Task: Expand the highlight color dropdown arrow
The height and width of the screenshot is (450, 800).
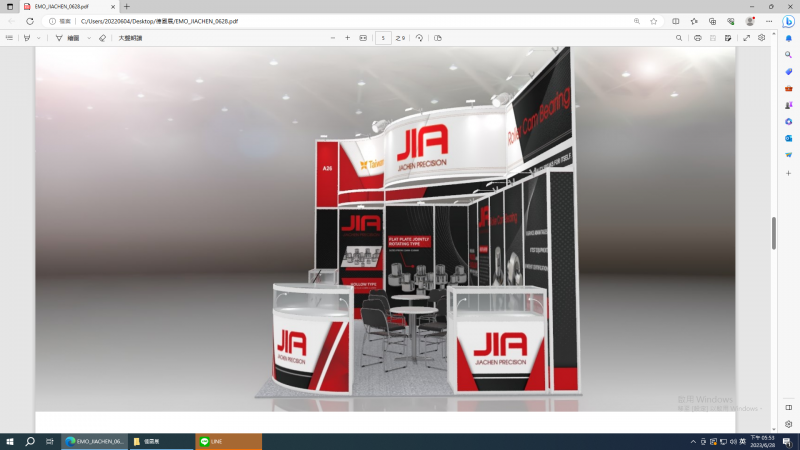Action: point(39,38)
